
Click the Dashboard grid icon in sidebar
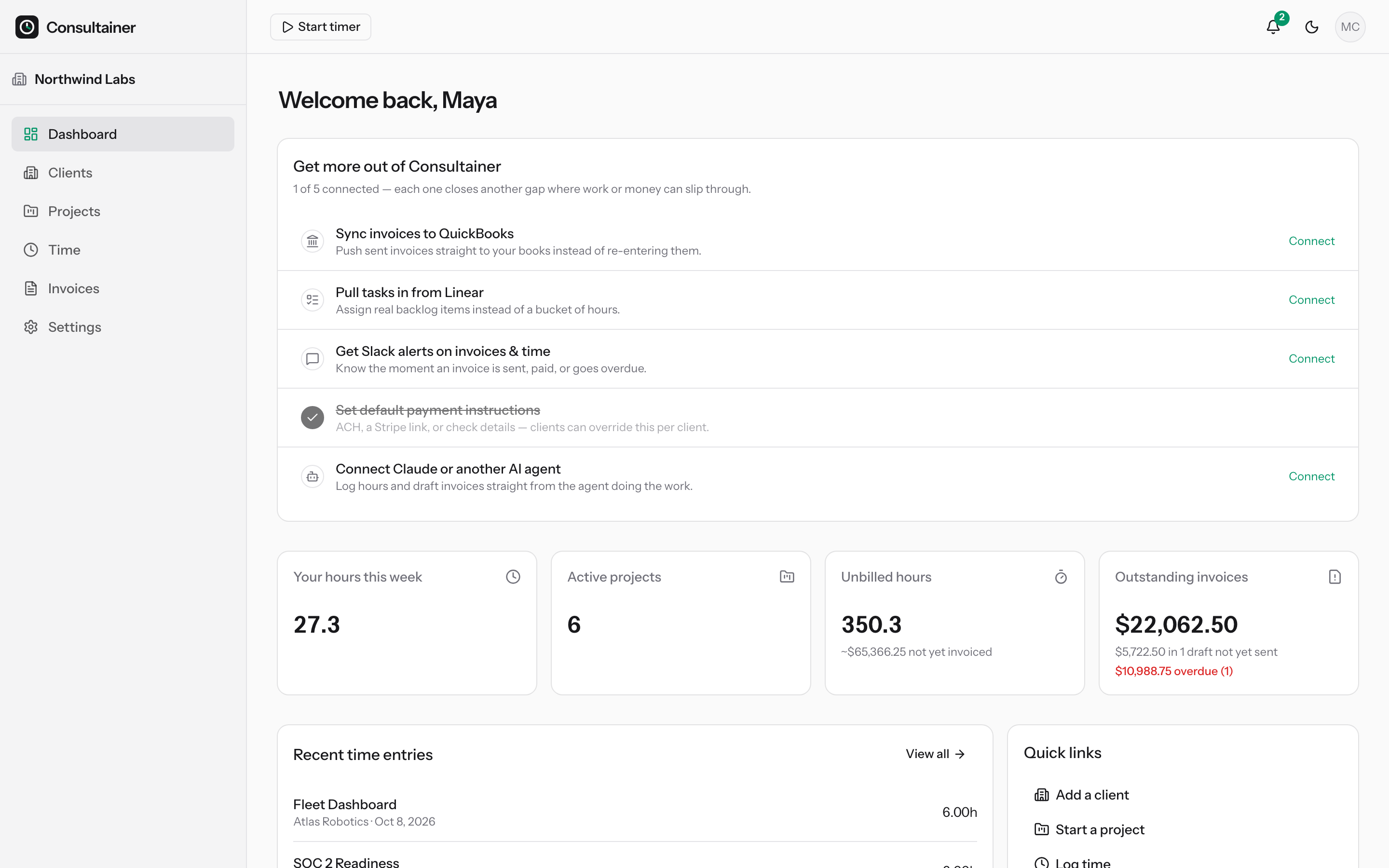coord(31,135)
